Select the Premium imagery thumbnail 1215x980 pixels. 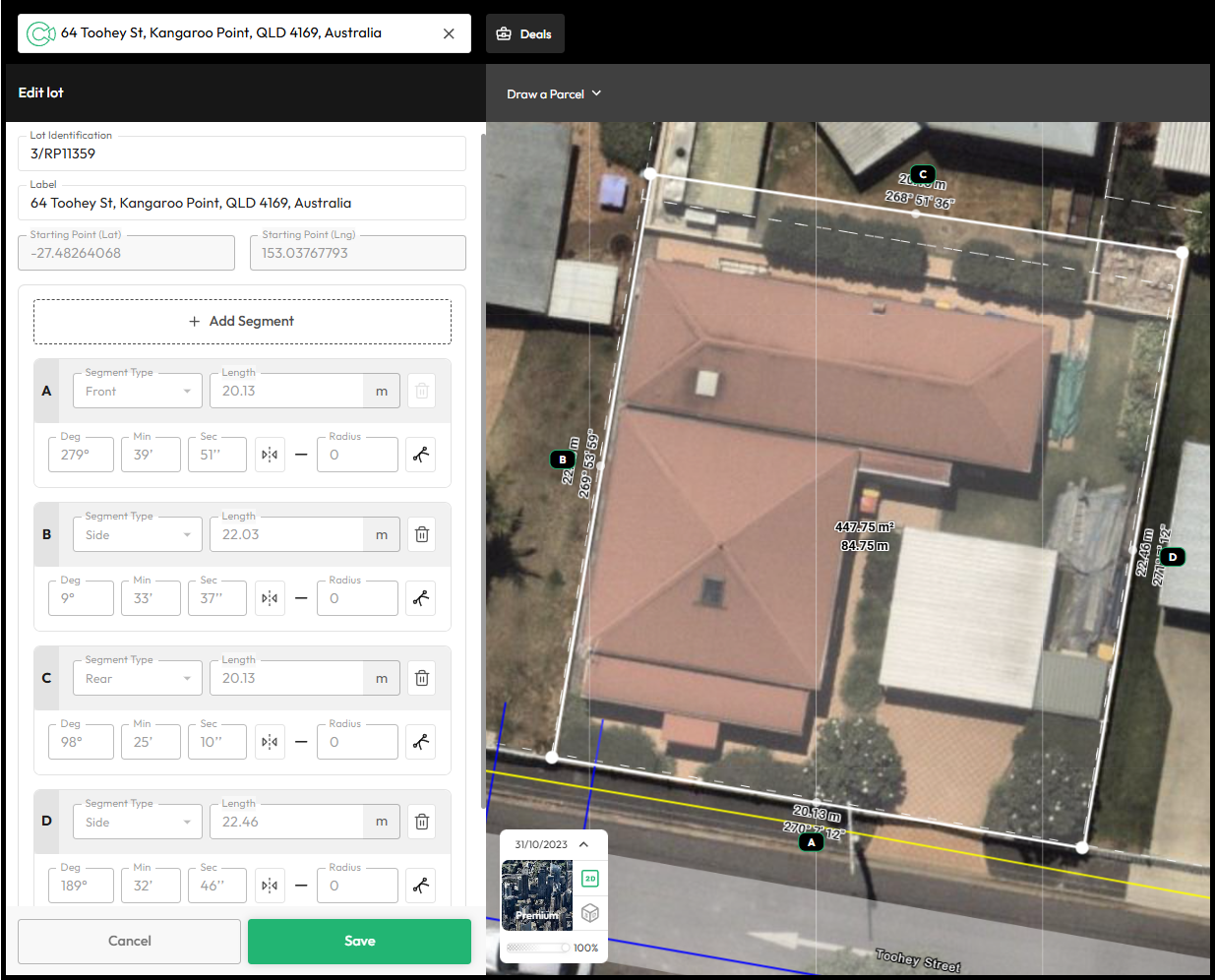(537, 895)
